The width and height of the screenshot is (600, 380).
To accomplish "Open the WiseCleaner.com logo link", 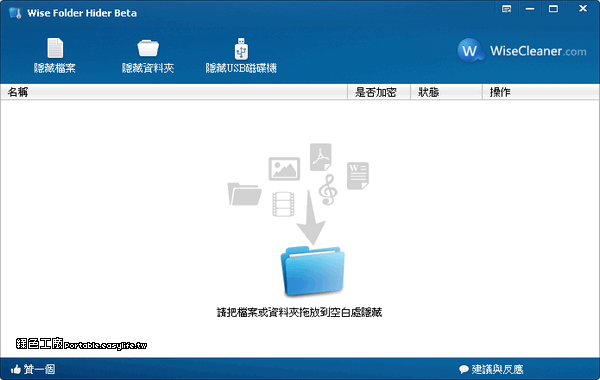I will coord(522,51).
